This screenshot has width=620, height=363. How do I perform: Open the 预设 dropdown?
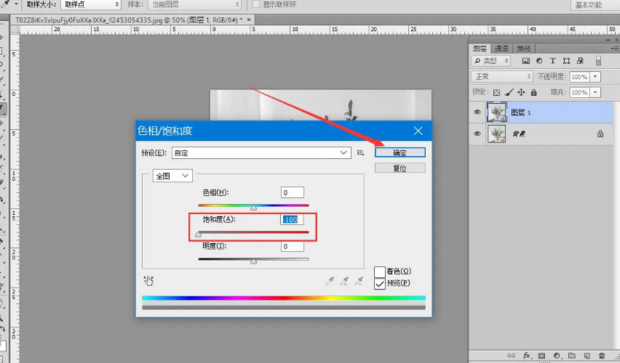click(261, 153)
